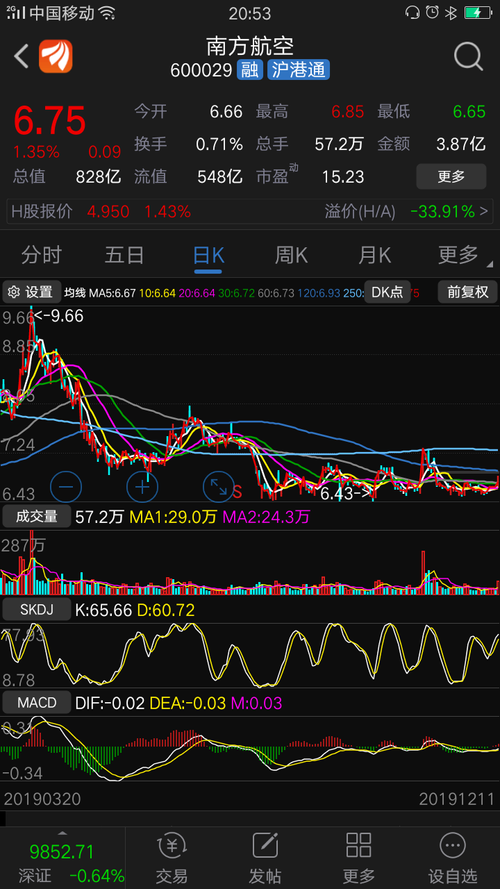Open the 交易 trade icon

[172, 858]
